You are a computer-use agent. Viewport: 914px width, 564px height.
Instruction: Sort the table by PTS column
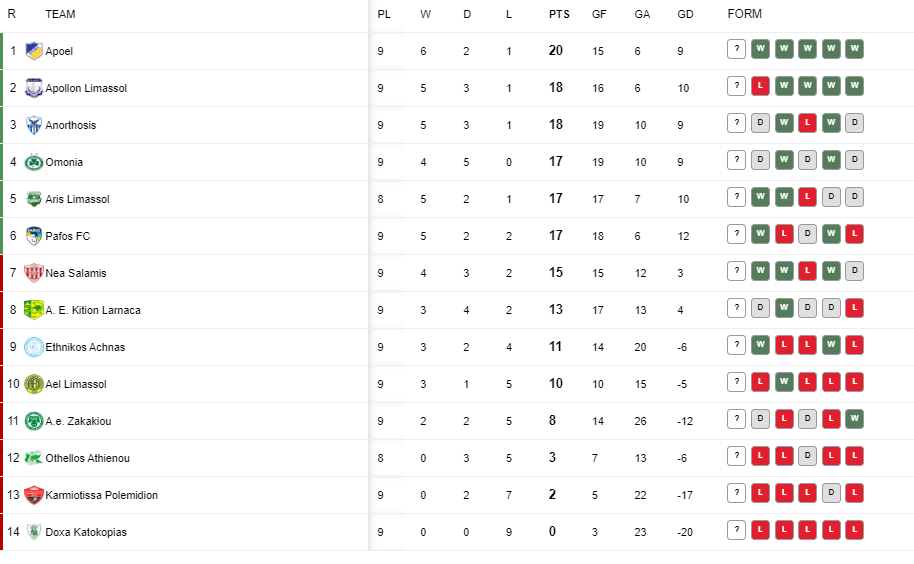pyautogui.click(x=559, y=14)
